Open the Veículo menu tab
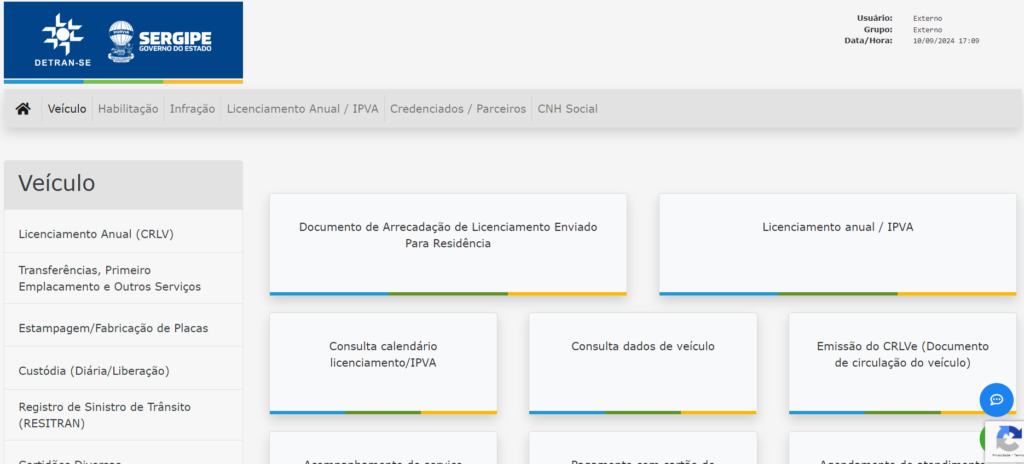 click(67, 109)
